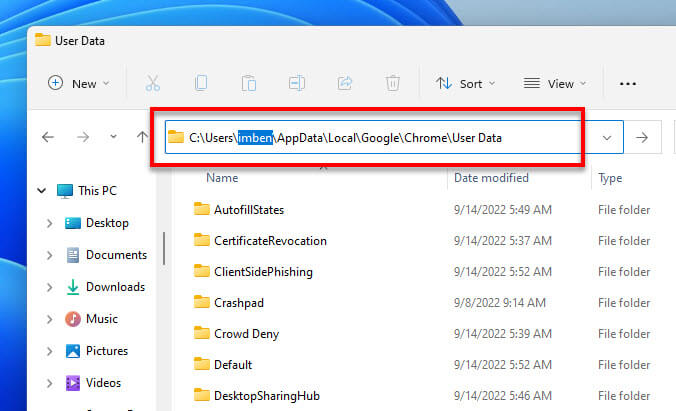Click the Music icon in sidebar
The width and height of the screenshot is (676, 411).
72,319
